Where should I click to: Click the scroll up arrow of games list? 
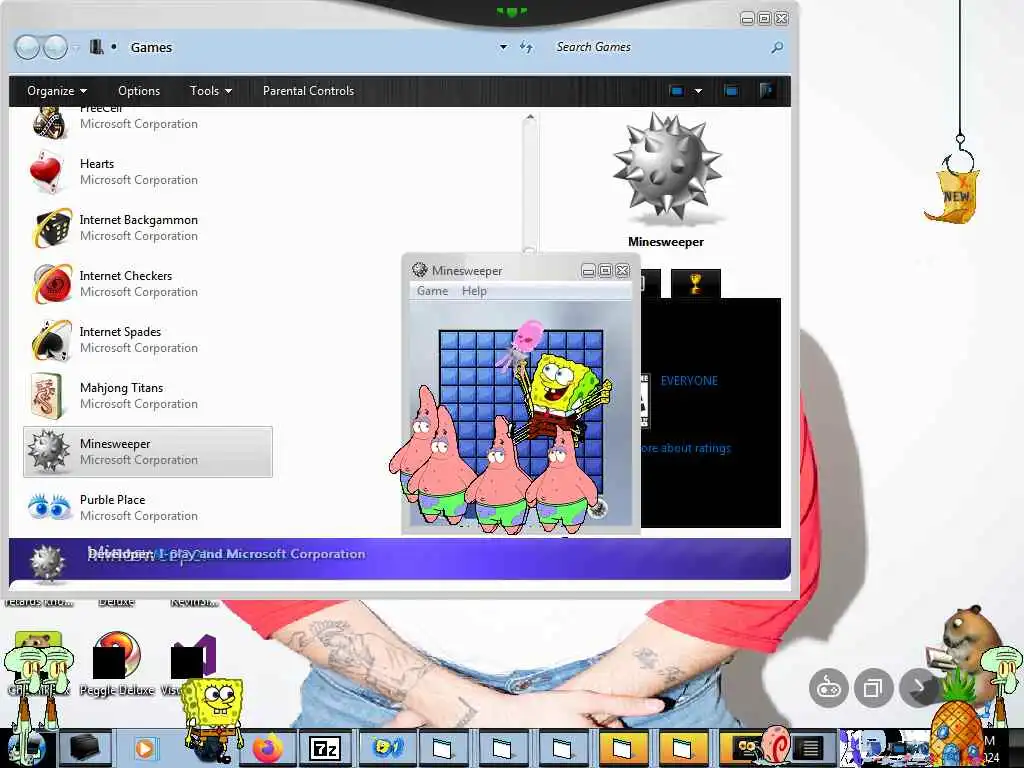pos(530,118)
